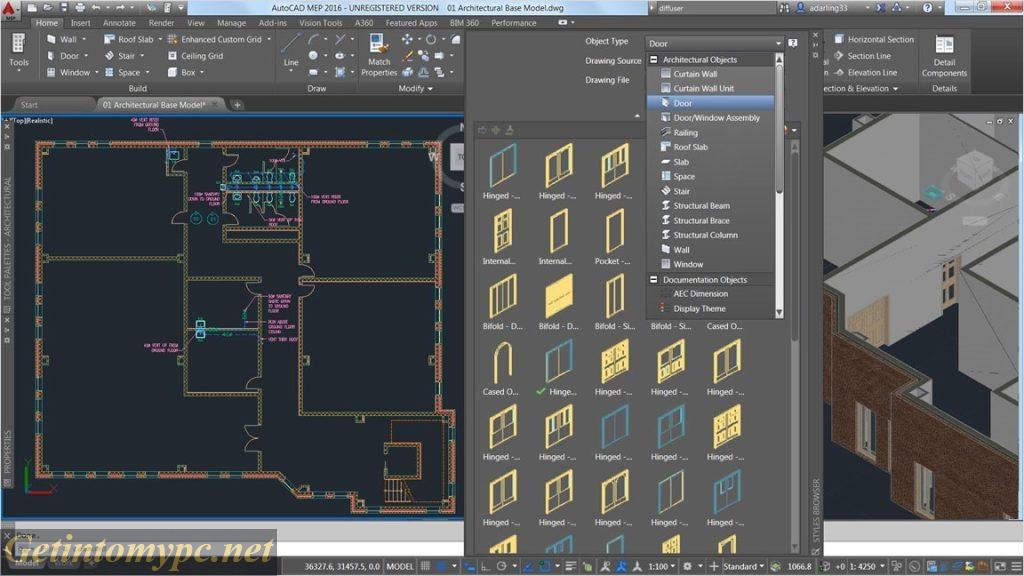The width and height of the screenshot is (1024, 576).
Task: Open the annotation scale 1:100 dropdown
Action: pyautogui.click(x=663, y=566)
